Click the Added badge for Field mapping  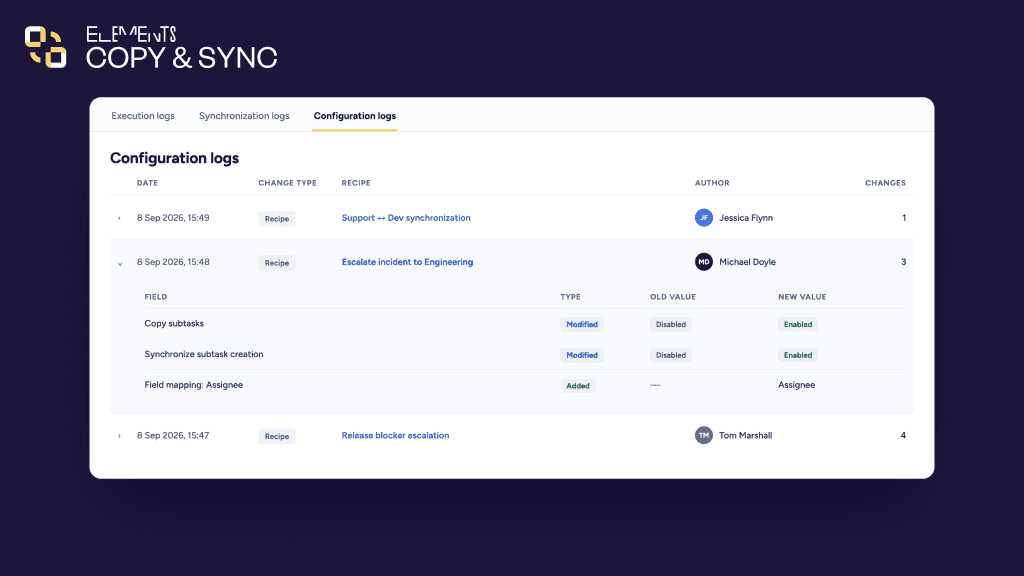[x=578, y=386]
